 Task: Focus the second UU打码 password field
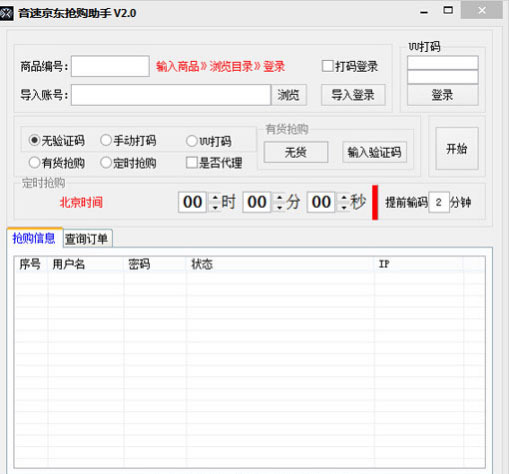(443, 77)
